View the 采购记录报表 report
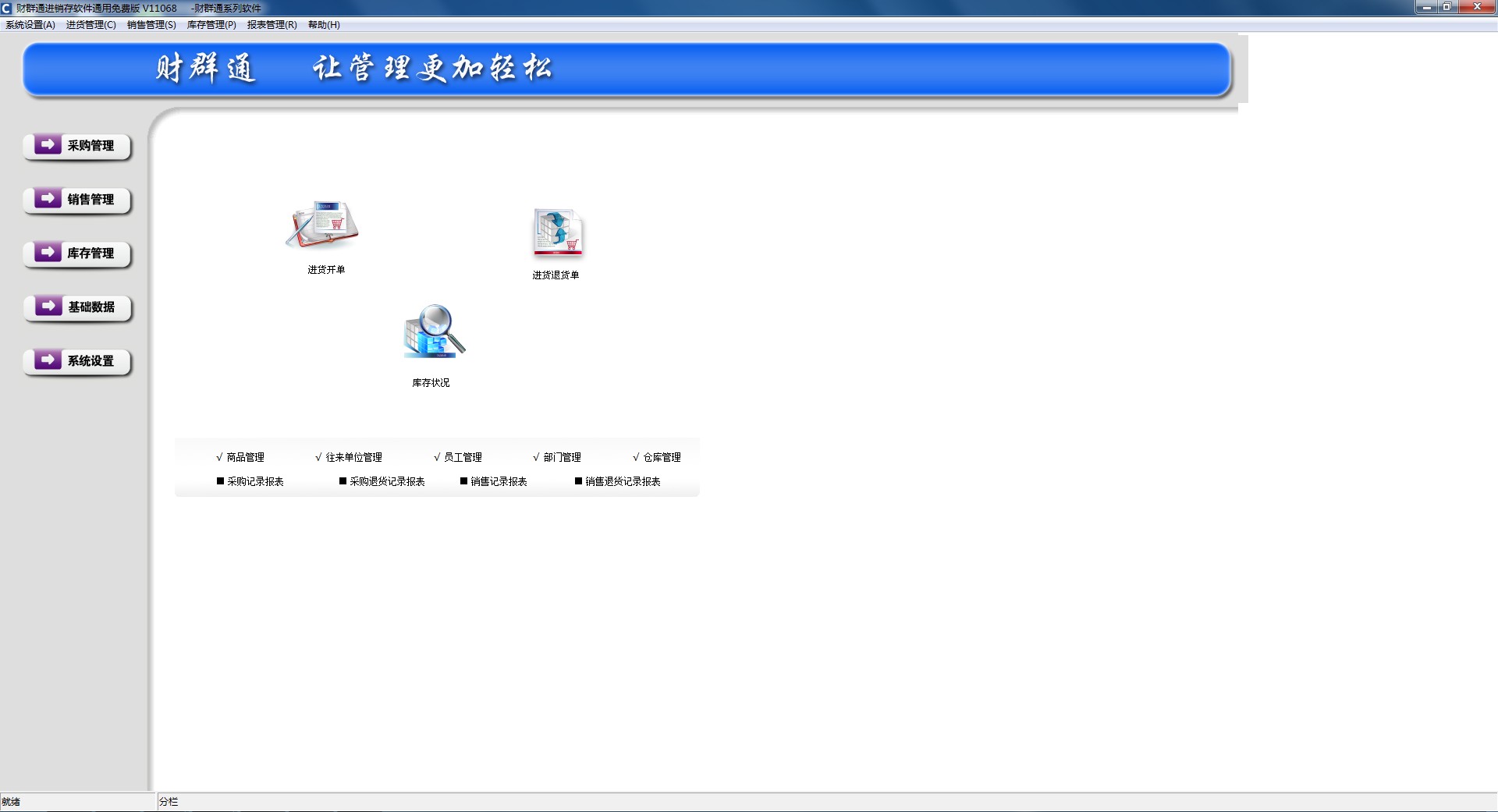This screenshot has height=812, width=1498. coord(255,481)
